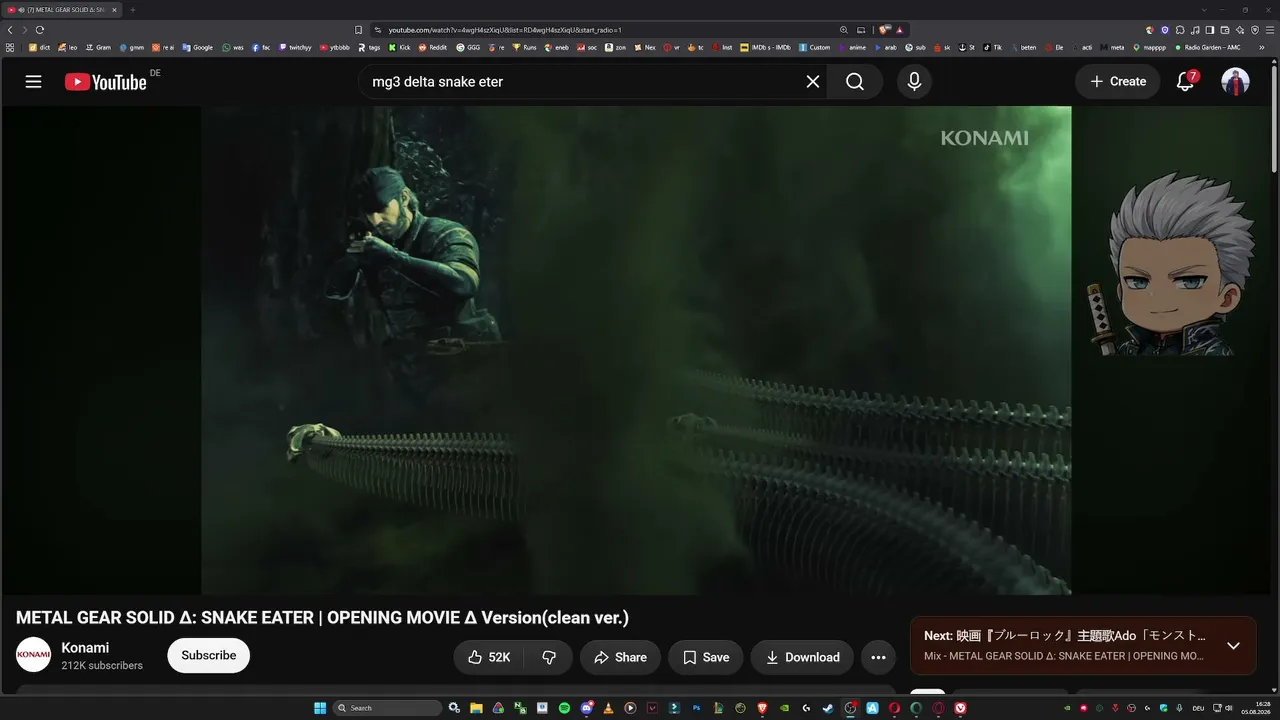
Task: Open the tab search dropdown arrow
Action: tap(1205, 10)
